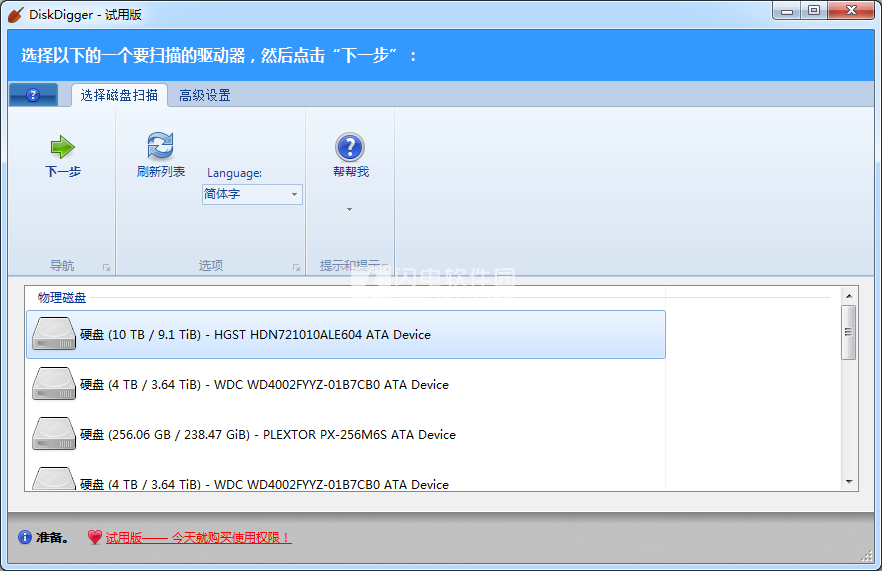Click the Refresh list icon
Screen dimensions: 882x571
160,146
